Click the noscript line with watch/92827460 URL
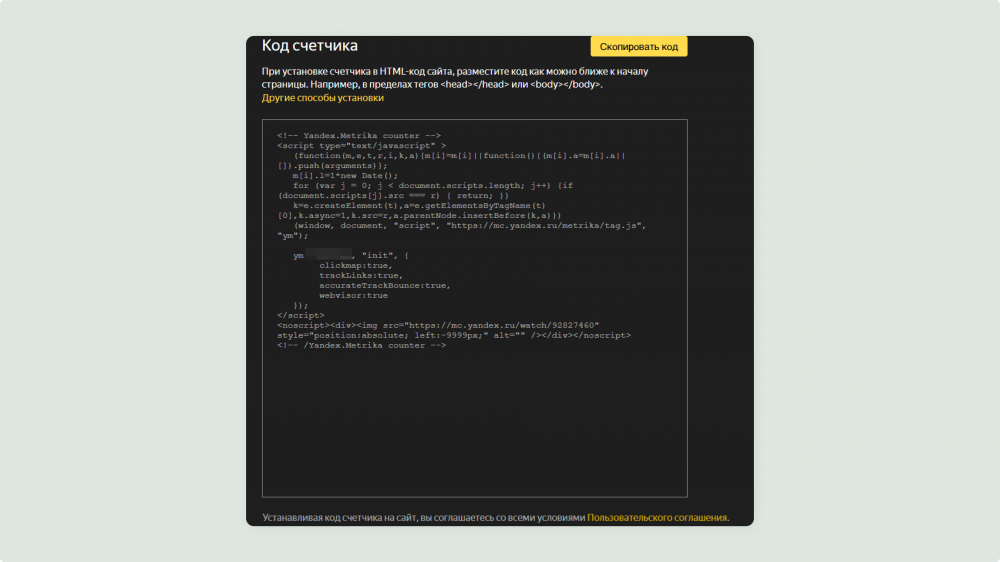Image resolution: width=1000 pixels, height=562 pixels. 438,325
